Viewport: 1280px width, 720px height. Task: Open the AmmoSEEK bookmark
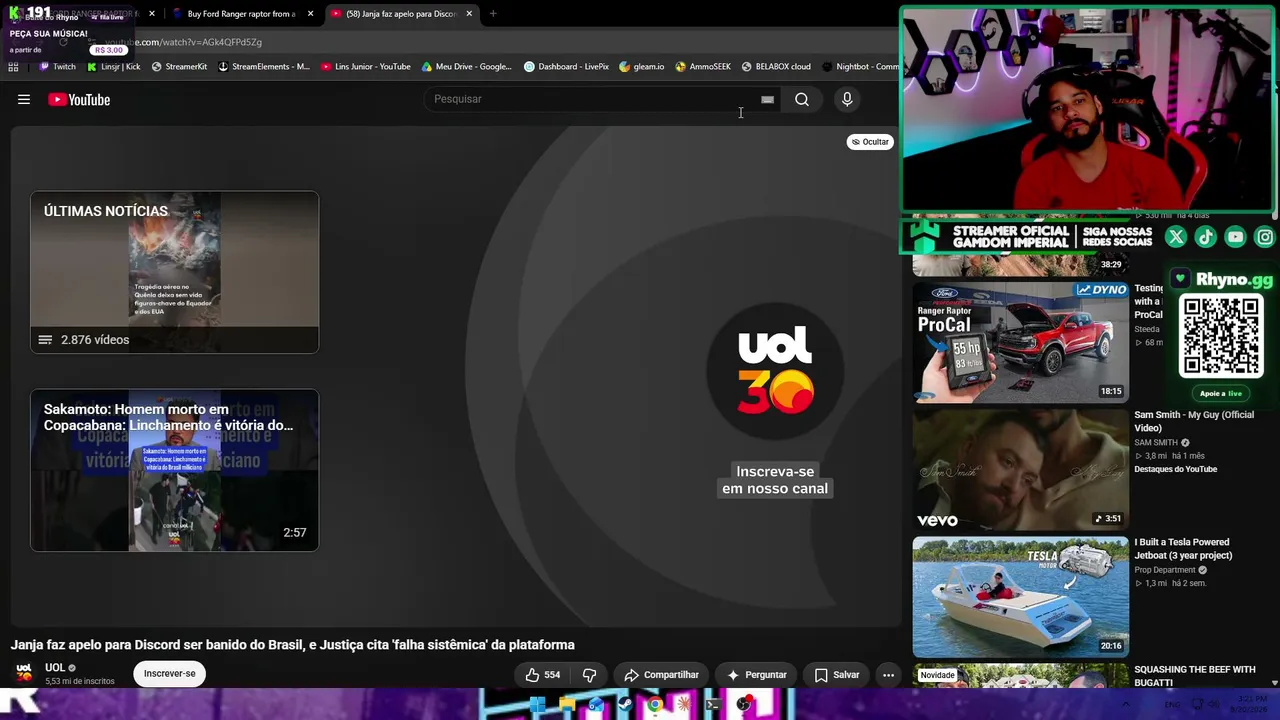coord(703,67)
